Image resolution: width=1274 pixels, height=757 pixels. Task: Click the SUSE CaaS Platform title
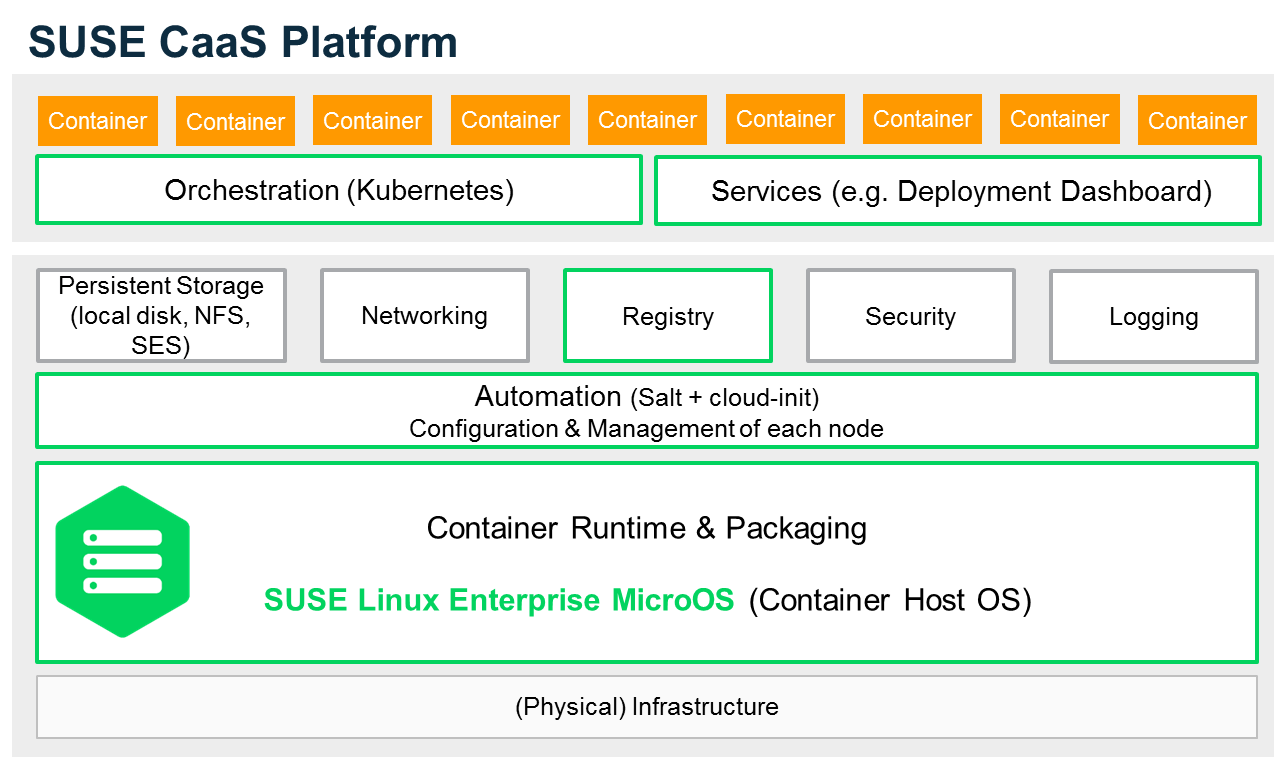243,41
